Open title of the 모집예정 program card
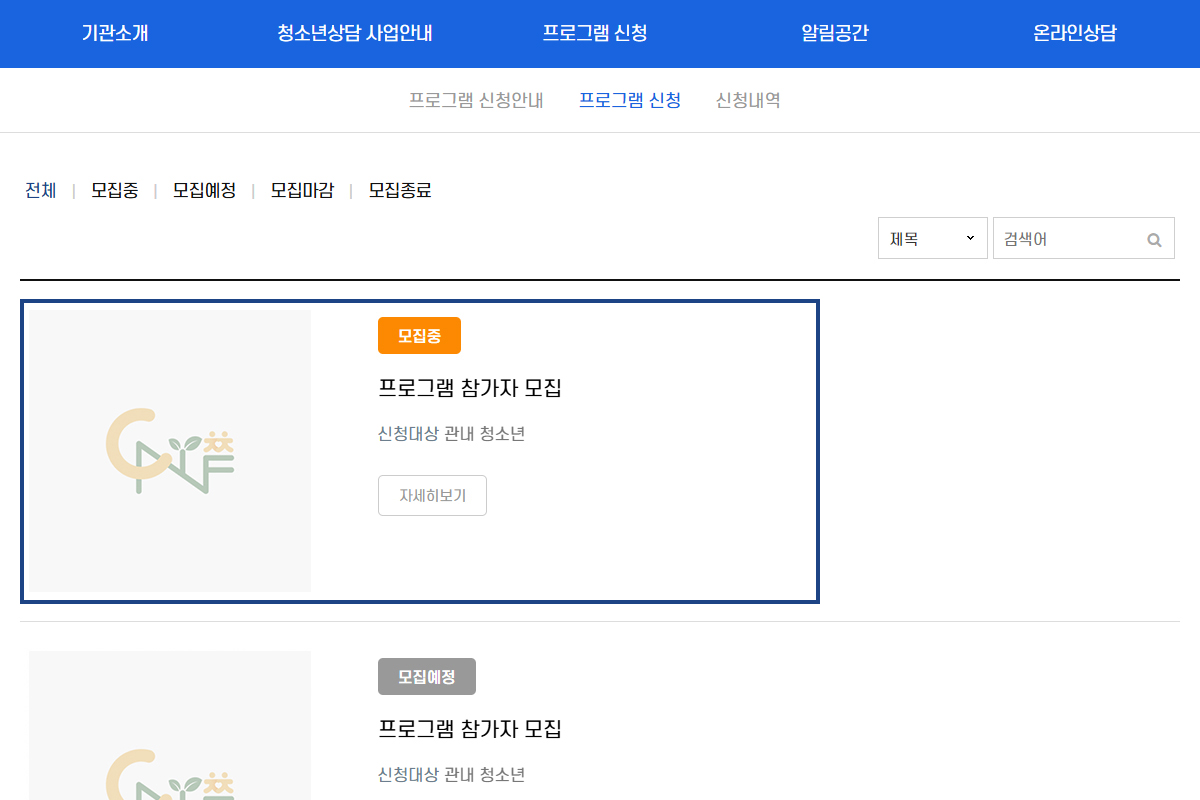The image size is (1200, 800). [x=470, y=729]
